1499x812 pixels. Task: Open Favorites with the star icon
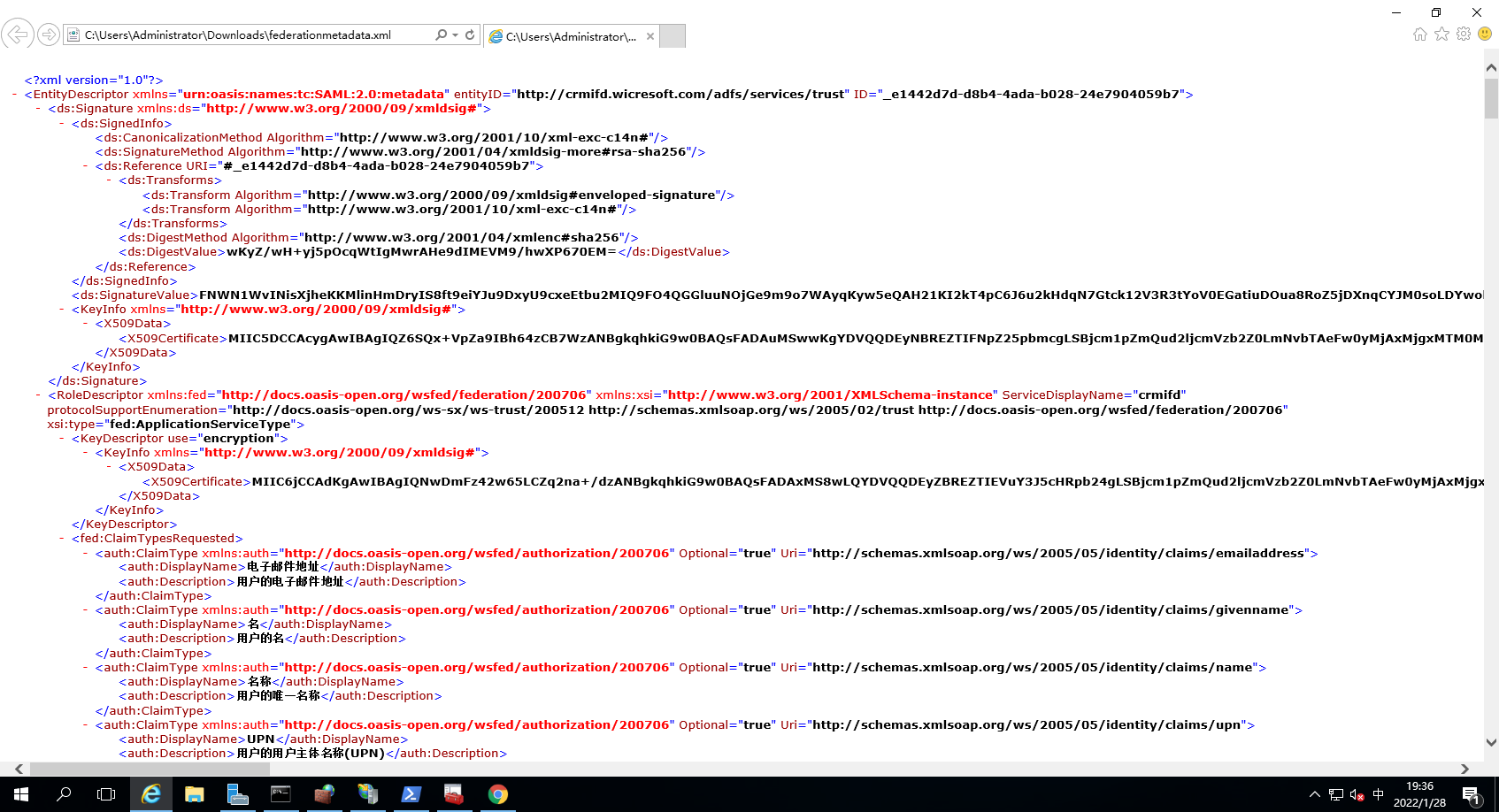point(1442,34)
